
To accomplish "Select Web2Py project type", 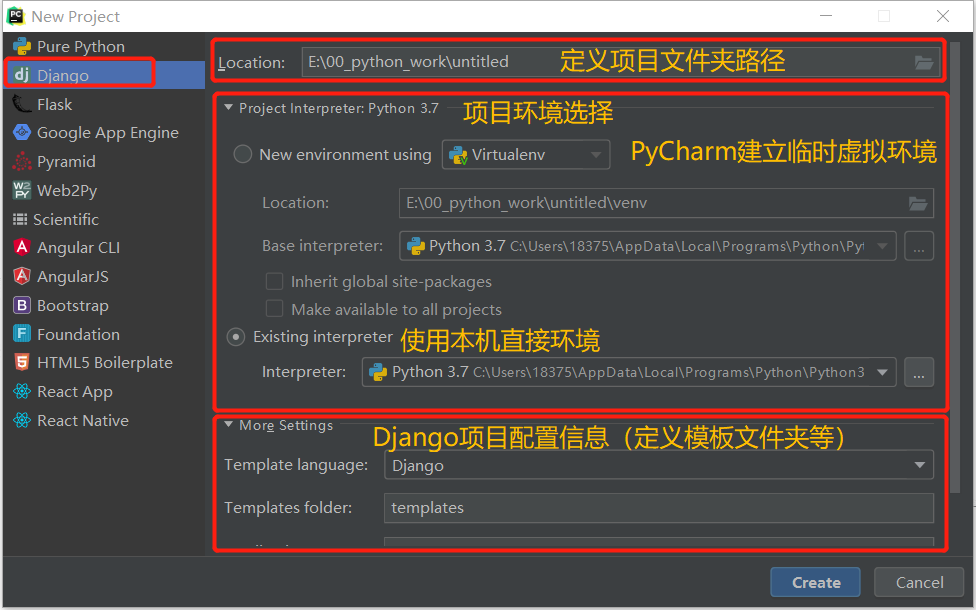I will tap(104, 190).
